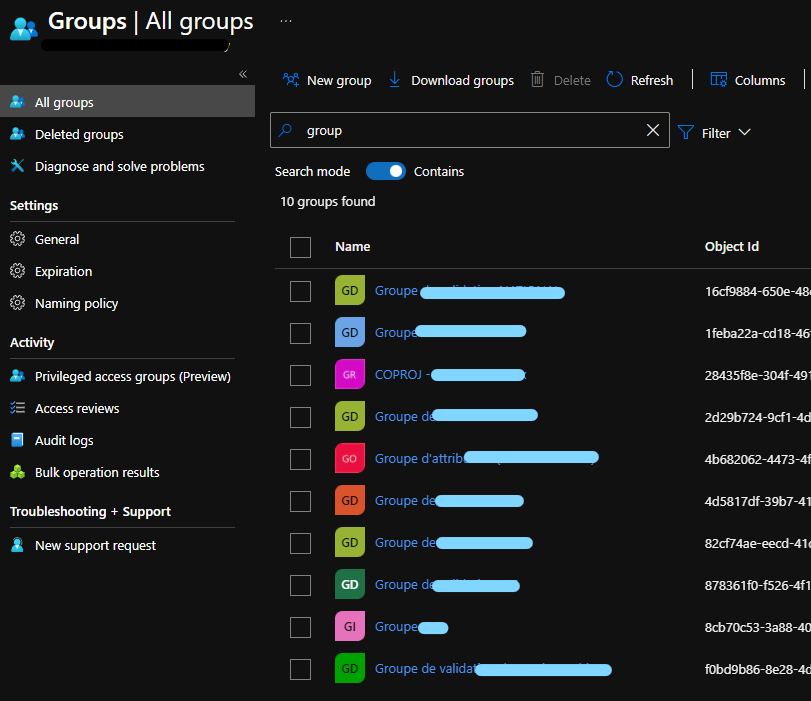Screen dimensions: 811x701
Task: Click the search magnifier icon
Action: [286, 130]
